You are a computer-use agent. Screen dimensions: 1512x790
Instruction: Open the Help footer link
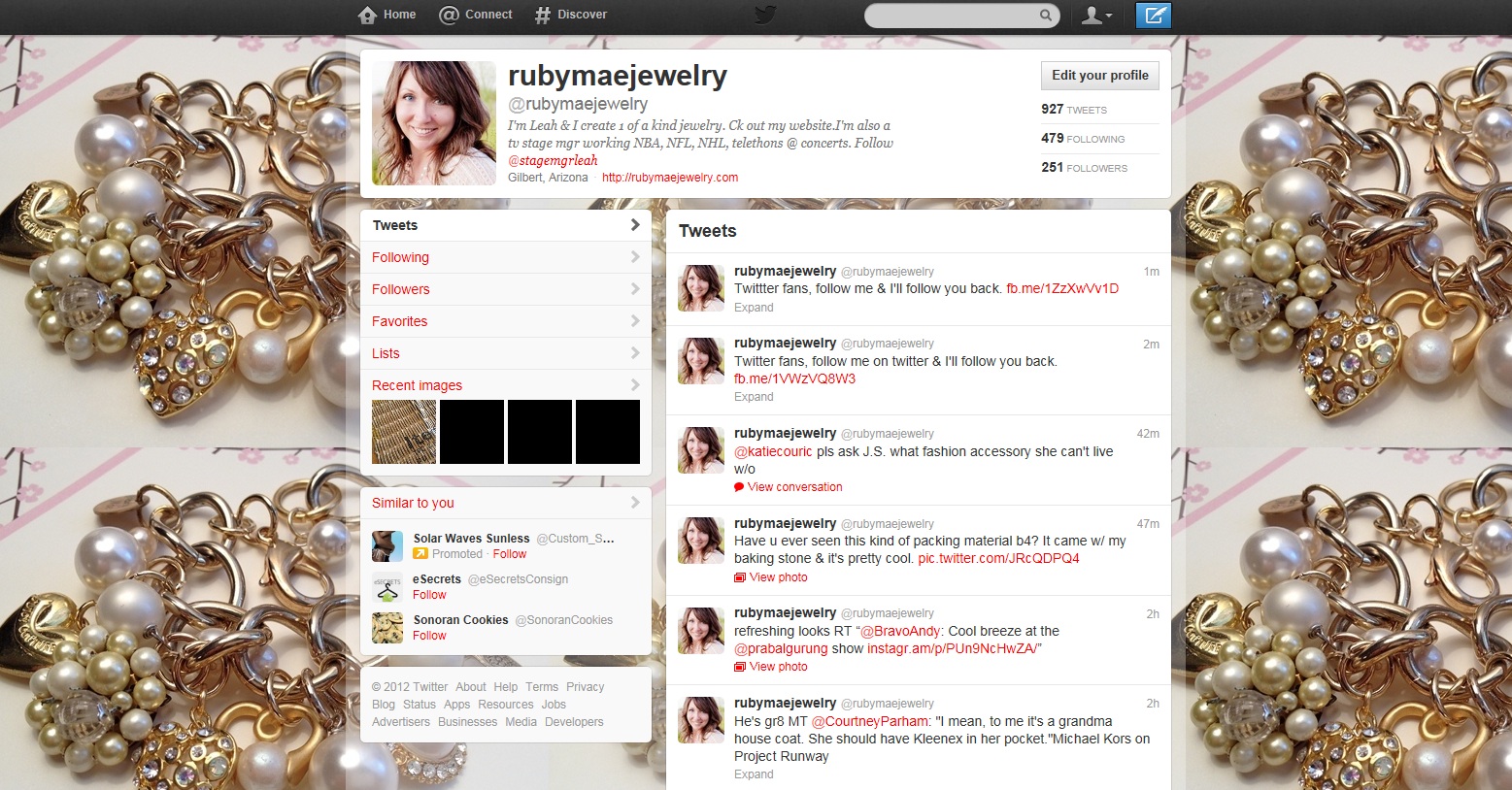pyautogui.click(x=506, y=687)
